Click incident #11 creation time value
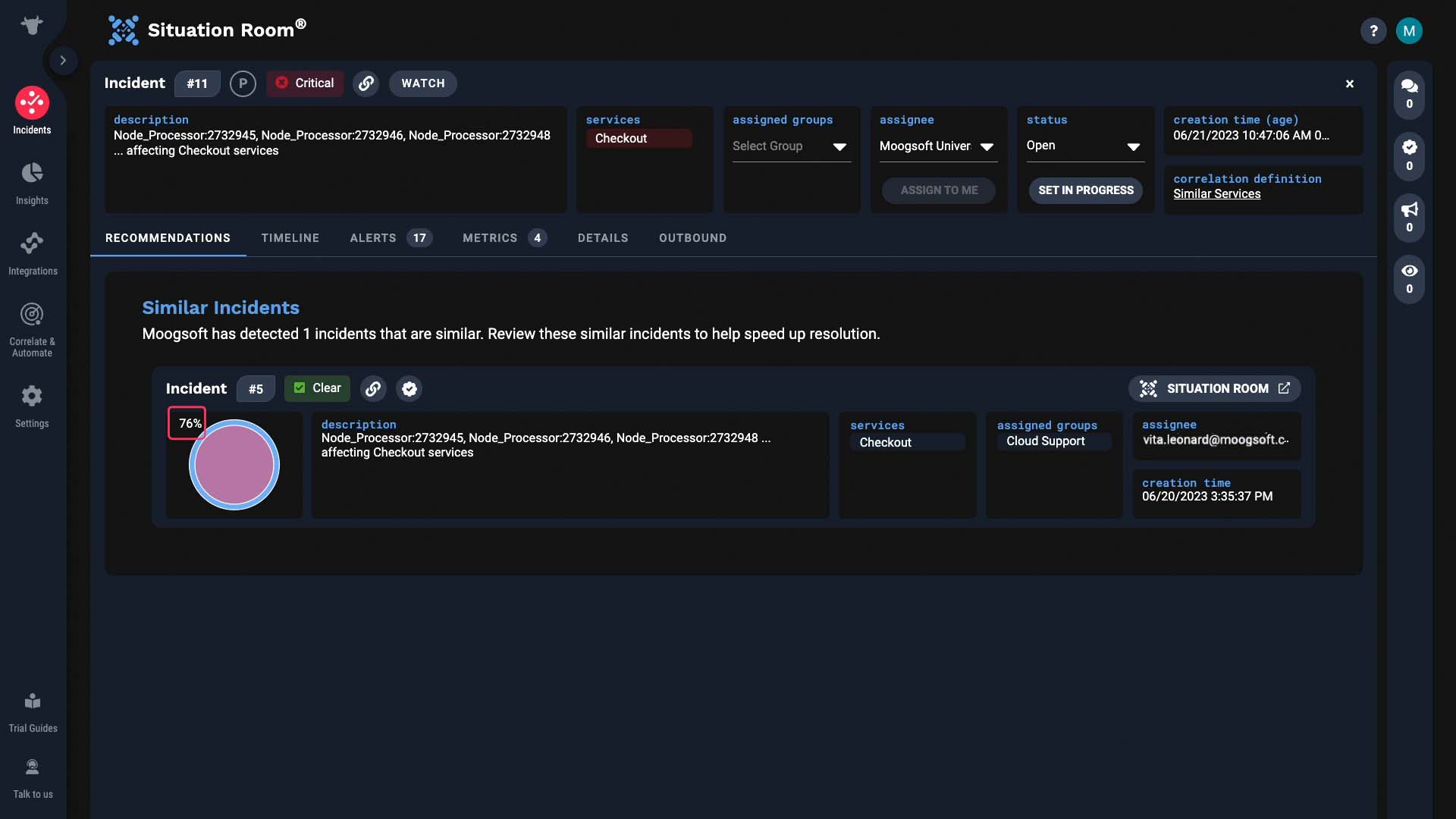The height and width of the screenshot is (819, 1456). (1251, 136)
